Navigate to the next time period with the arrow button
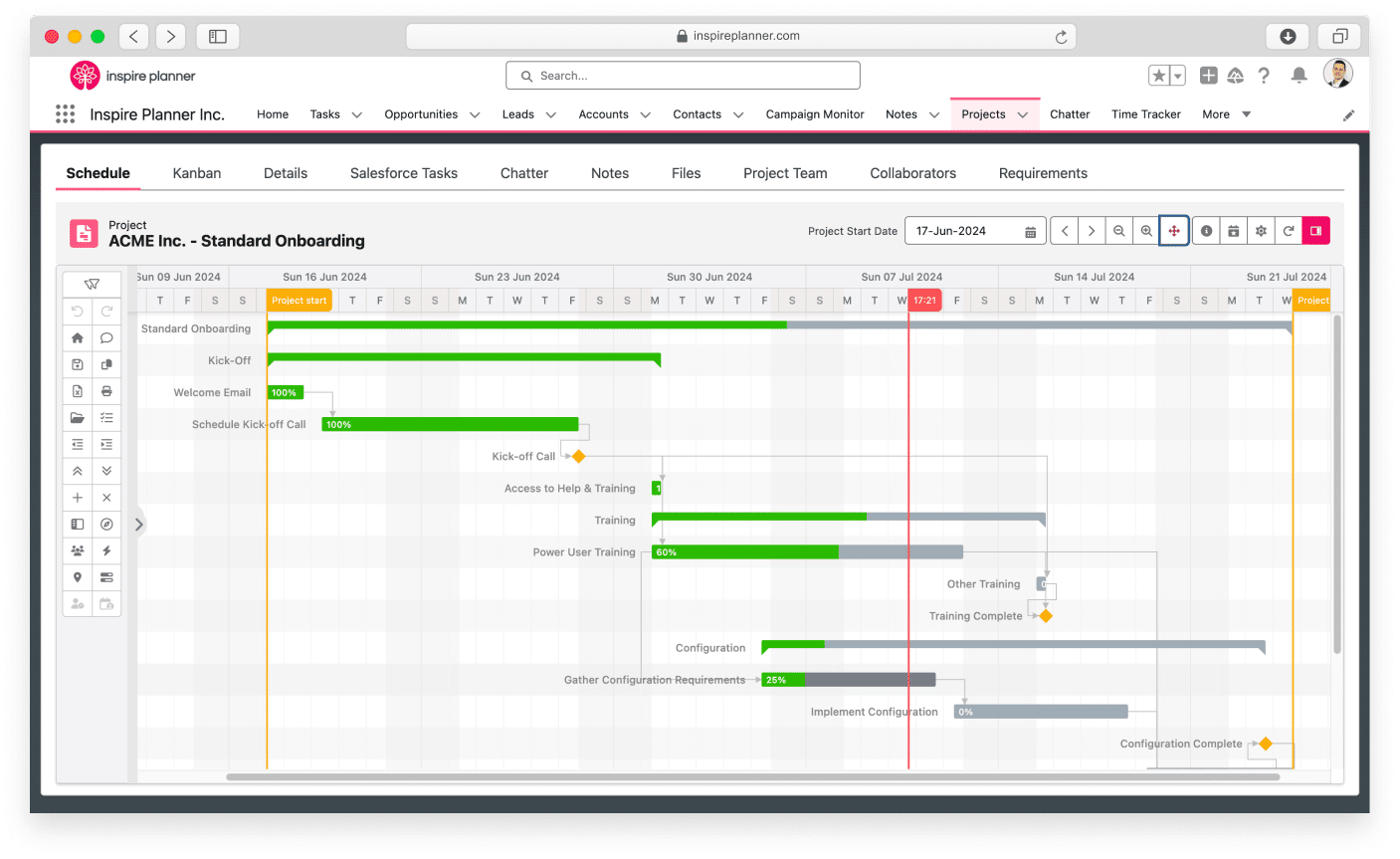The width and height of the screenshot is (1400, 859). (1092, 230)
